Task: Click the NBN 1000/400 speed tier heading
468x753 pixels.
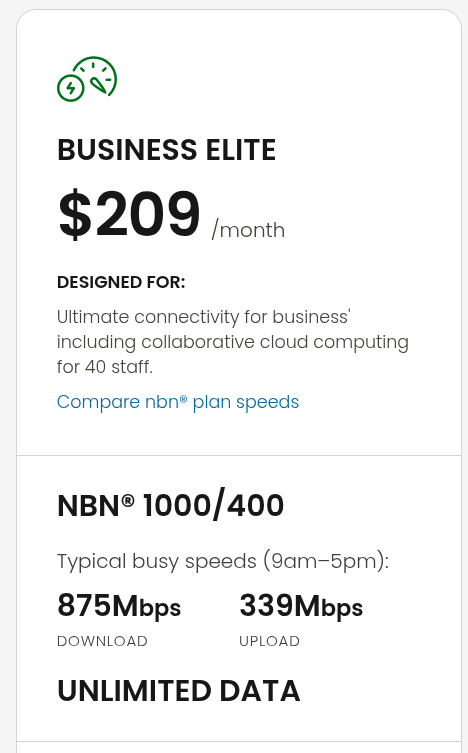Action: pos(170,505)
